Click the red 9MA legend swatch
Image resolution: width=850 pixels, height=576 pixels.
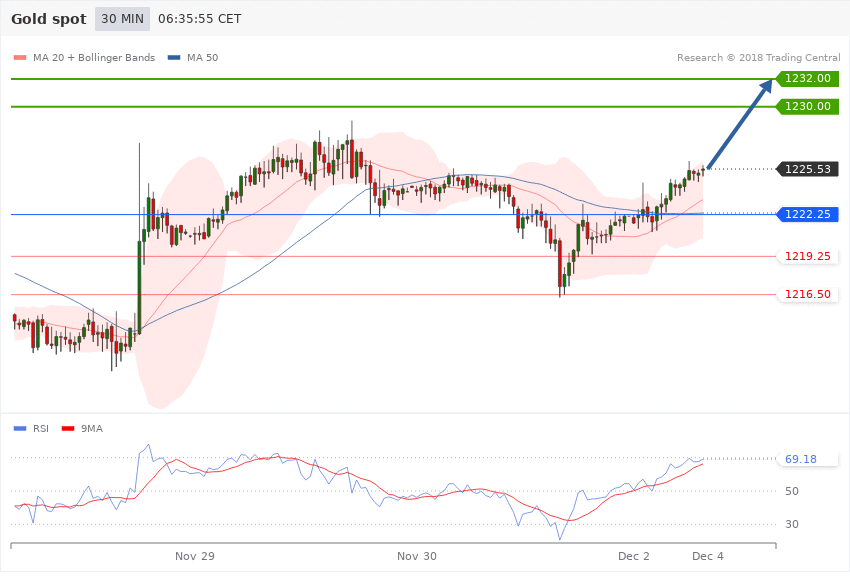[68, 429]
